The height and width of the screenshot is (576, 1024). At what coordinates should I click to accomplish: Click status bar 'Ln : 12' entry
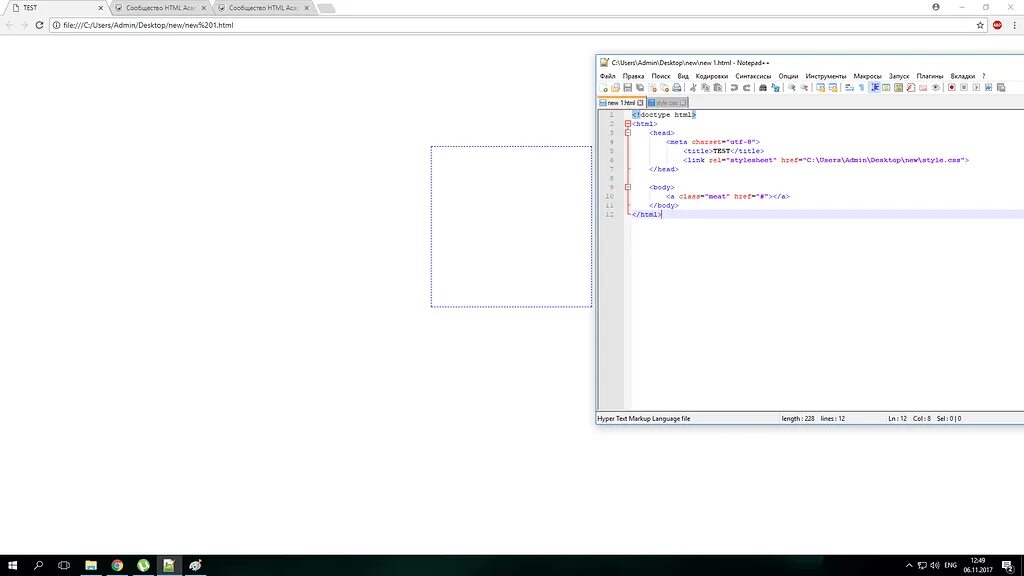[x=897, y=419]
